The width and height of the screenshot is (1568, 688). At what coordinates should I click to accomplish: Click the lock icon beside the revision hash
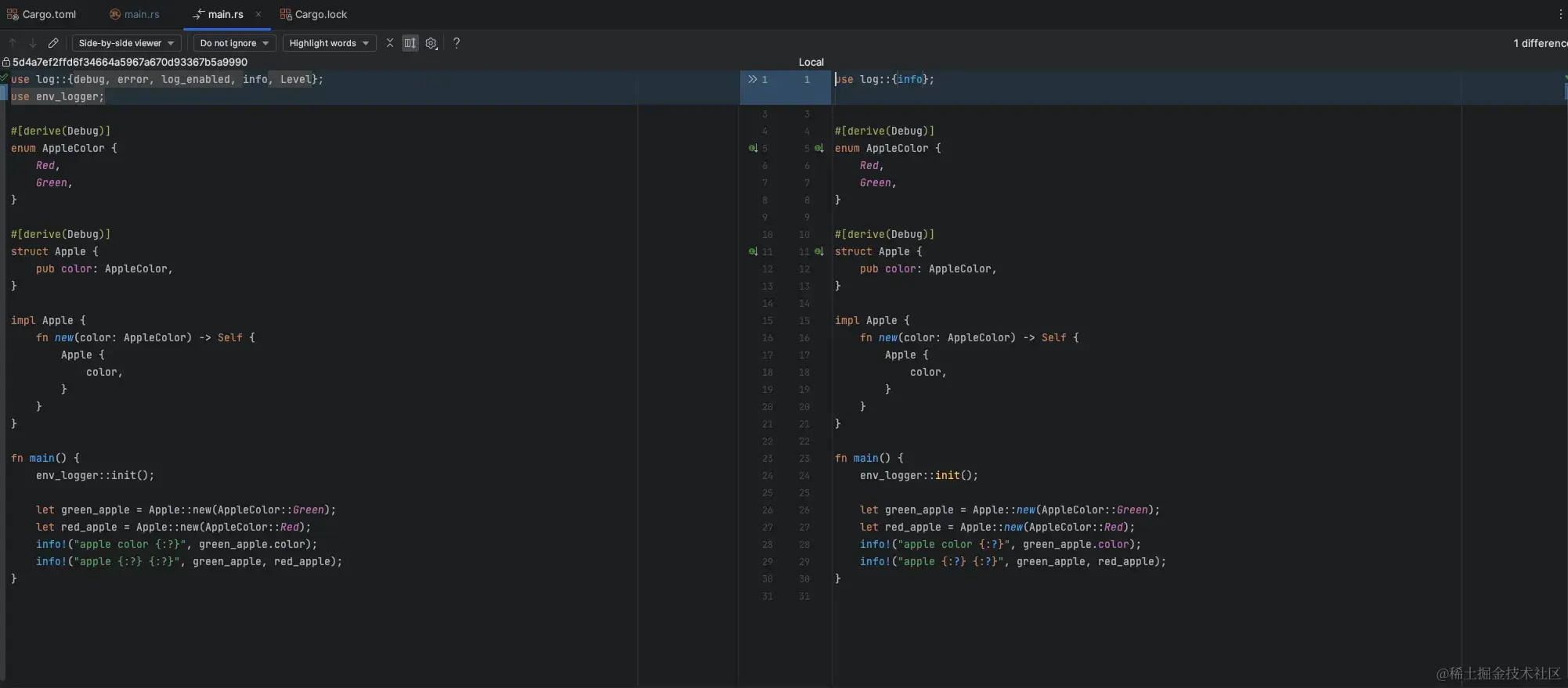6,62
